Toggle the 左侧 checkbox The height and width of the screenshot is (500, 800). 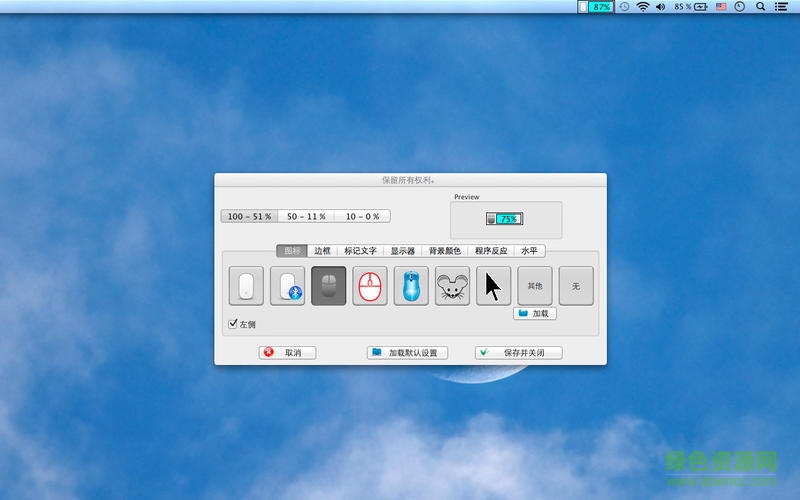coord(233,324)
